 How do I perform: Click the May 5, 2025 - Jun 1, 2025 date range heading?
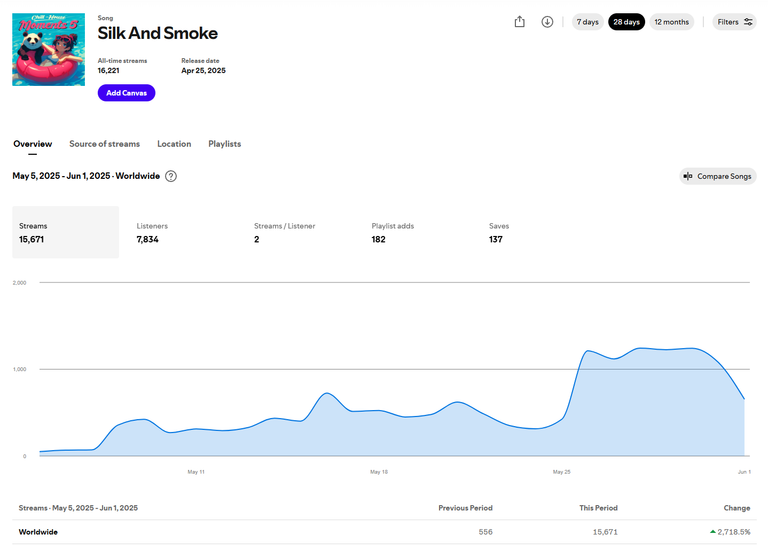(x=86, y=176)
